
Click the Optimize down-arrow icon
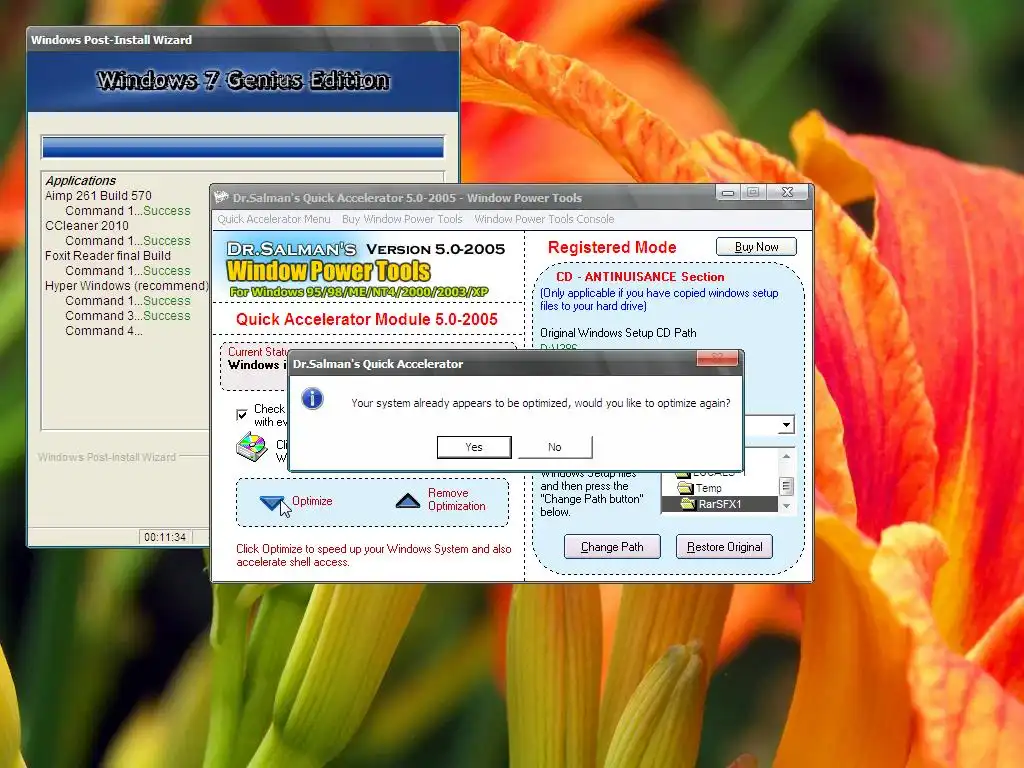(x=272, y=502)
